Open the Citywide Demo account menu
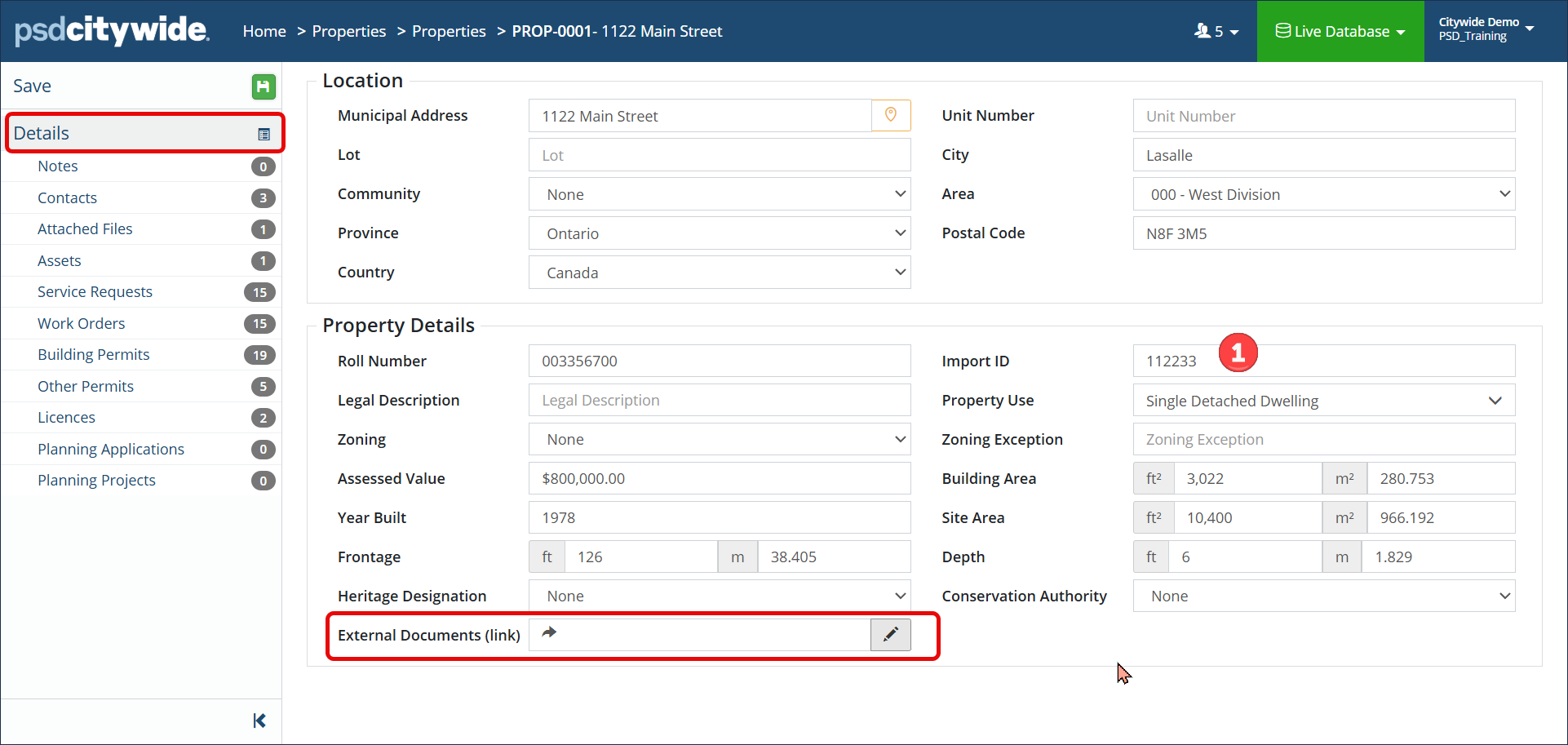Screen dimensions: 1568x745 (x=1485, y=29)
